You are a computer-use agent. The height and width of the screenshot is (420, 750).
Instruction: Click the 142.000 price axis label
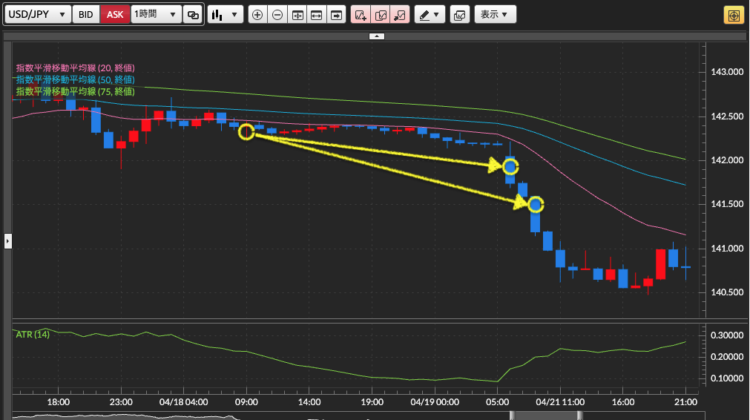point(727,160)
